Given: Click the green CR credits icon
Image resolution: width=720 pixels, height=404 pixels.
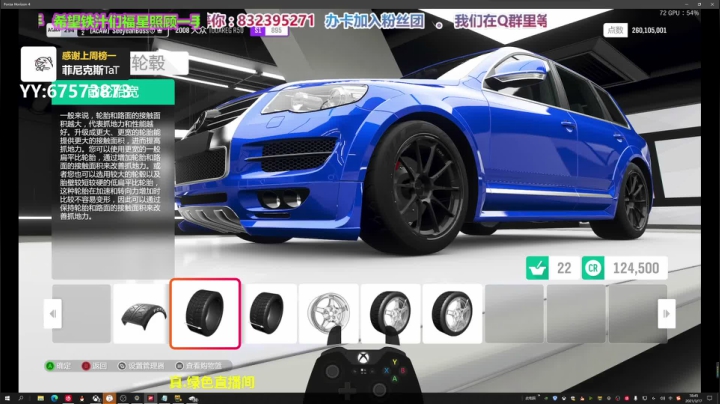Looking at the screenshot, I should [x=593, y=268].
